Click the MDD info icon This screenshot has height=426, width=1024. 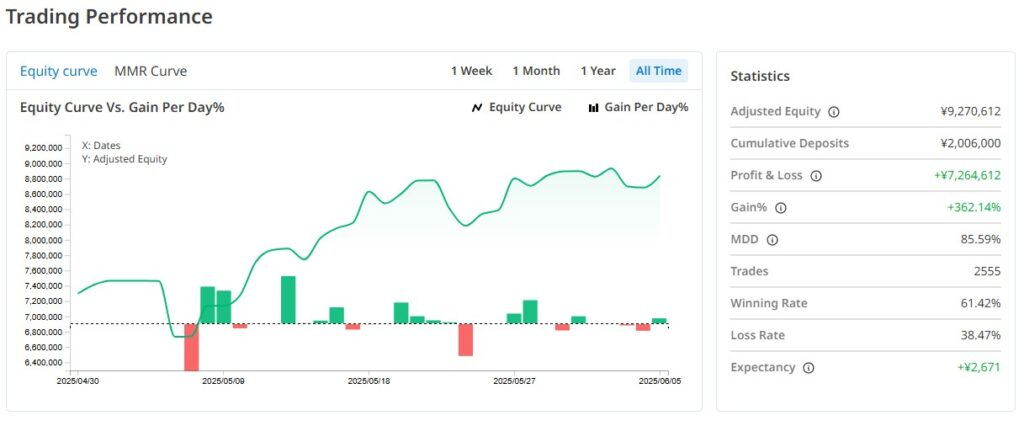(x=772, y=240)
